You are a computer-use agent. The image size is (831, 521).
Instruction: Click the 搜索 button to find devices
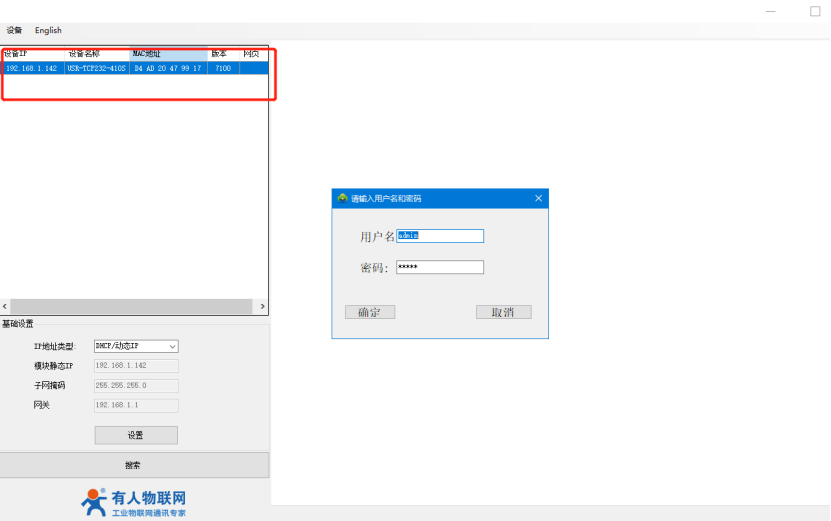(x=134, y=465)
